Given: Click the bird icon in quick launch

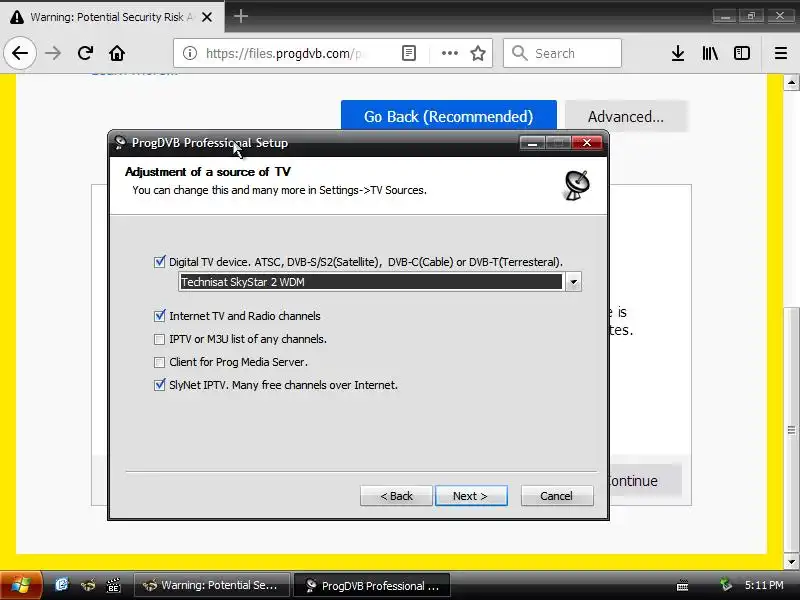Looking at the screenshot, I should pos(88,585).
